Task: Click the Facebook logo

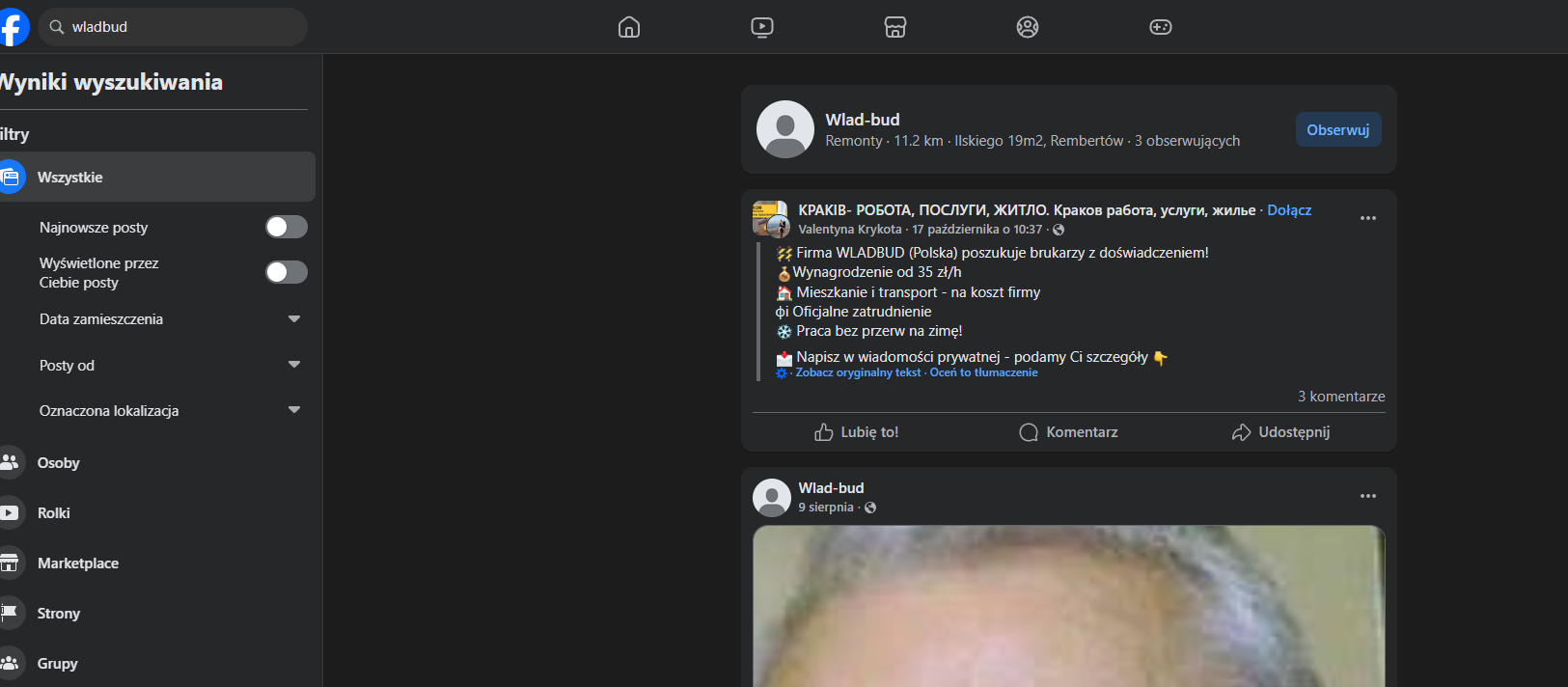Action: click(x=14, y=27)
